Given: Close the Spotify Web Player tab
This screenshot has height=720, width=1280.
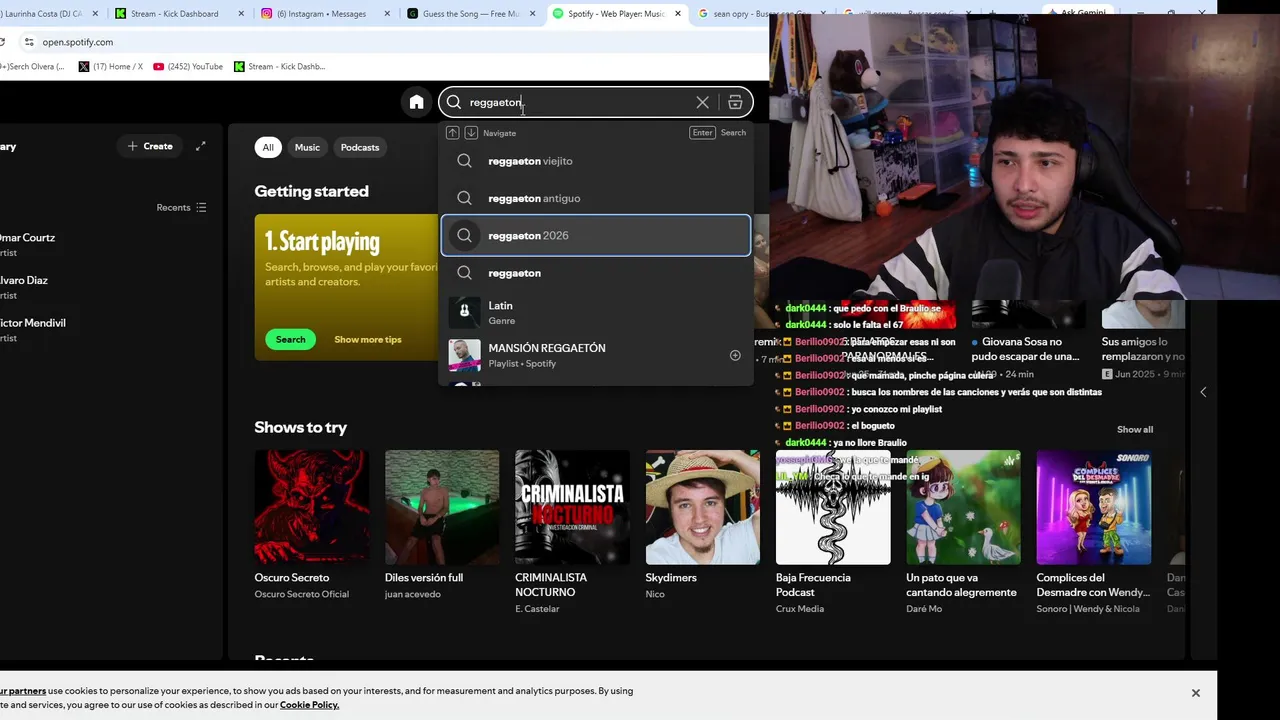Looking at the screenshot, I should click(678, 14).
